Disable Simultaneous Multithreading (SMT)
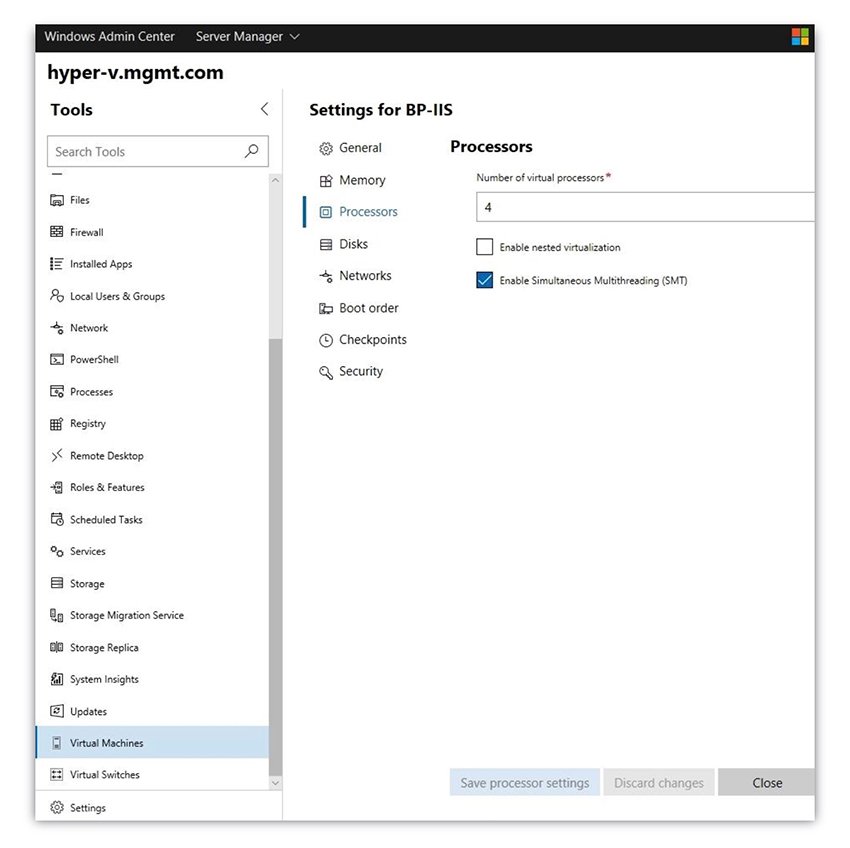The height and width of the screenshot is (848, 850). click(485, 280)
